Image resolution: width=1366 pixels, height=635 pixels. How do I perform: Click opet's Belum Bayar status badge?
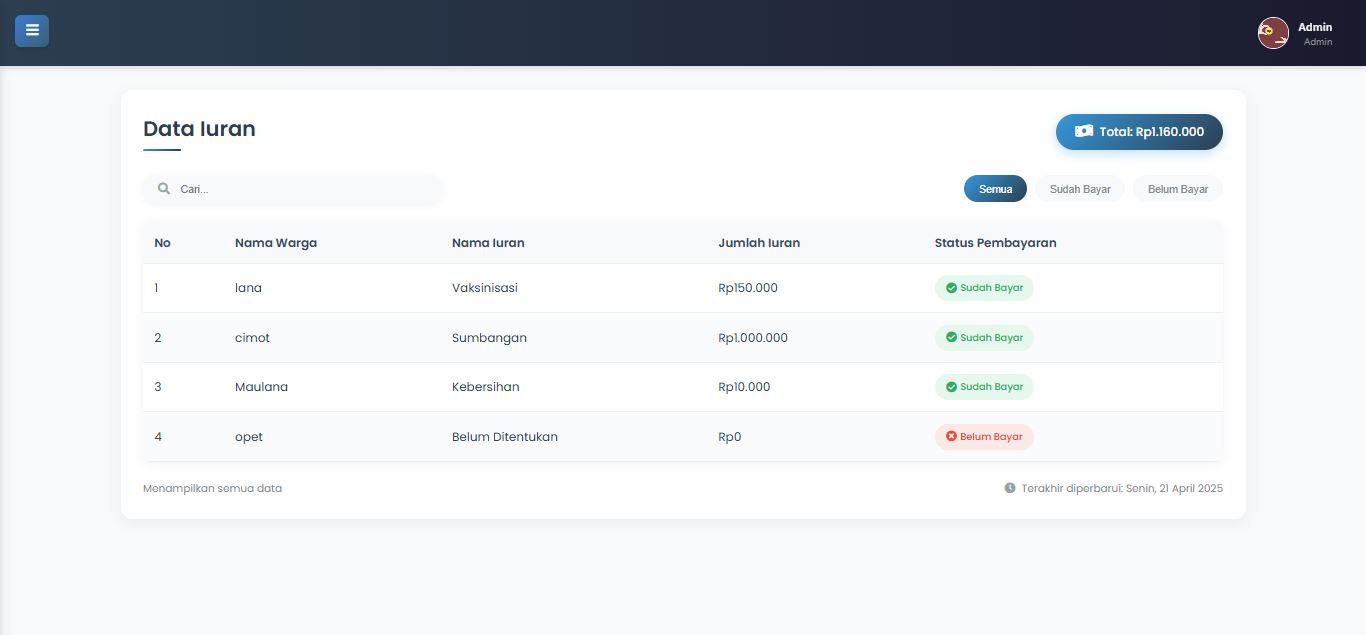tap(984, 437)
